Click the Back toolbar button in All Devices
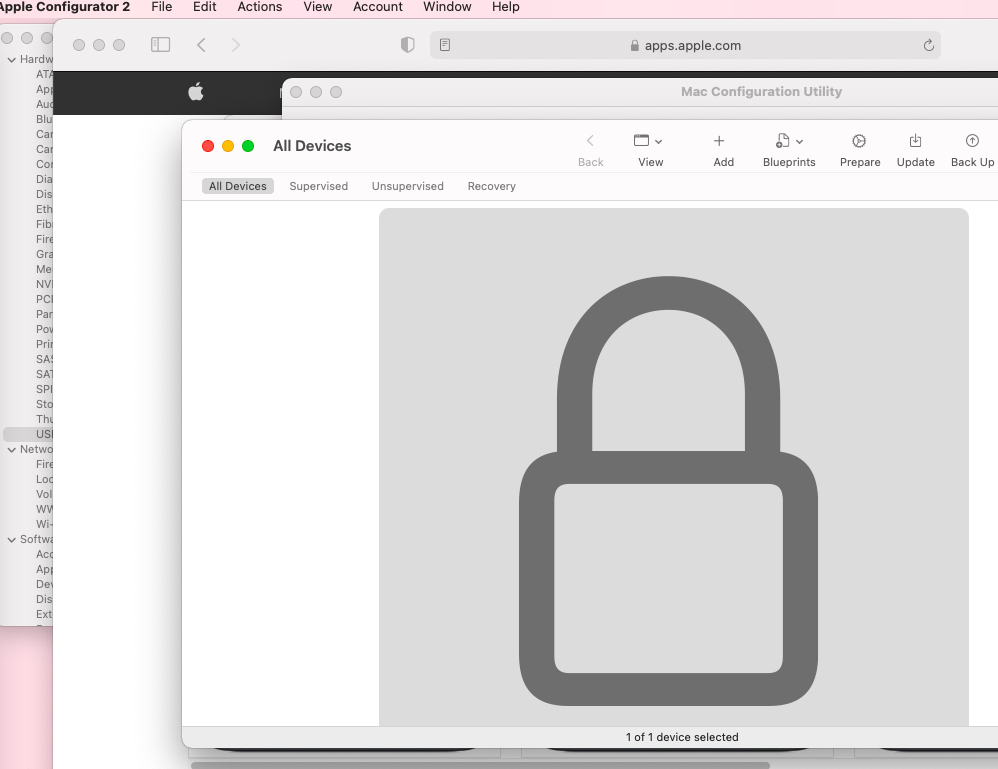Image resolution: width=998 pixels, height=769 pixels. click(x=590, y=150)
